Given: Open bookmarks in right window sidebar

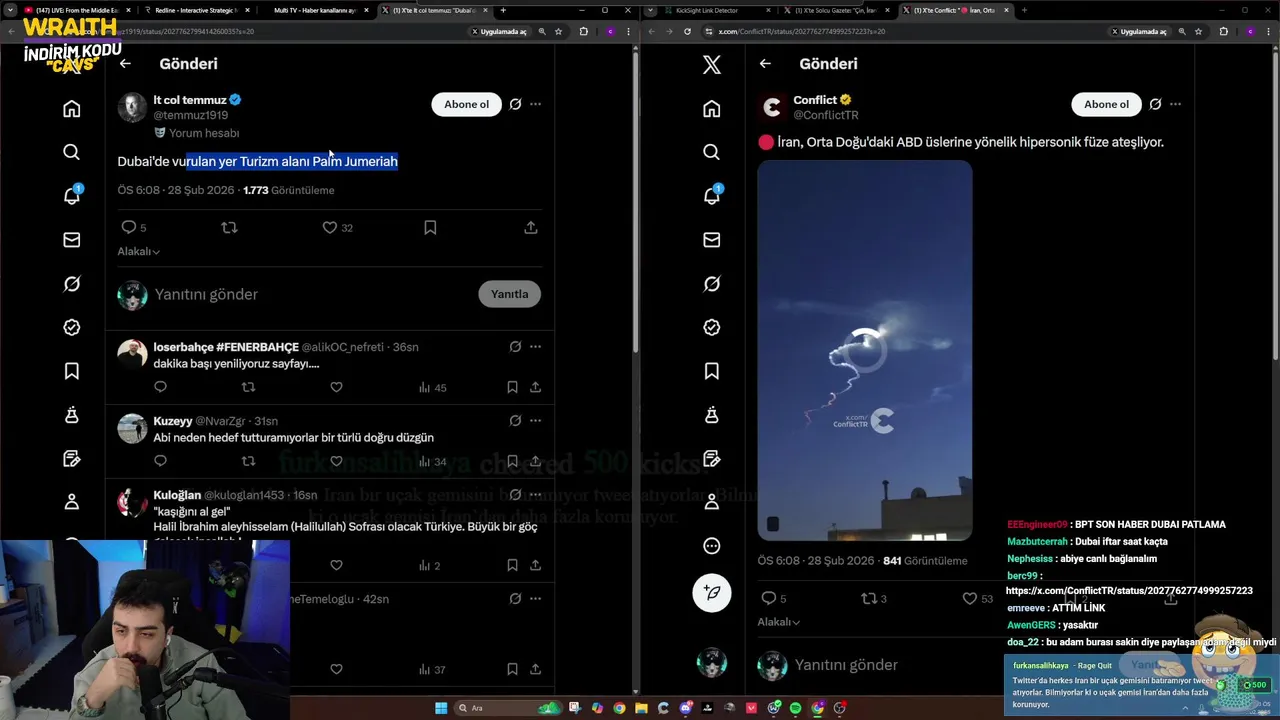Looking at the screenshot, I should [712, 371].
